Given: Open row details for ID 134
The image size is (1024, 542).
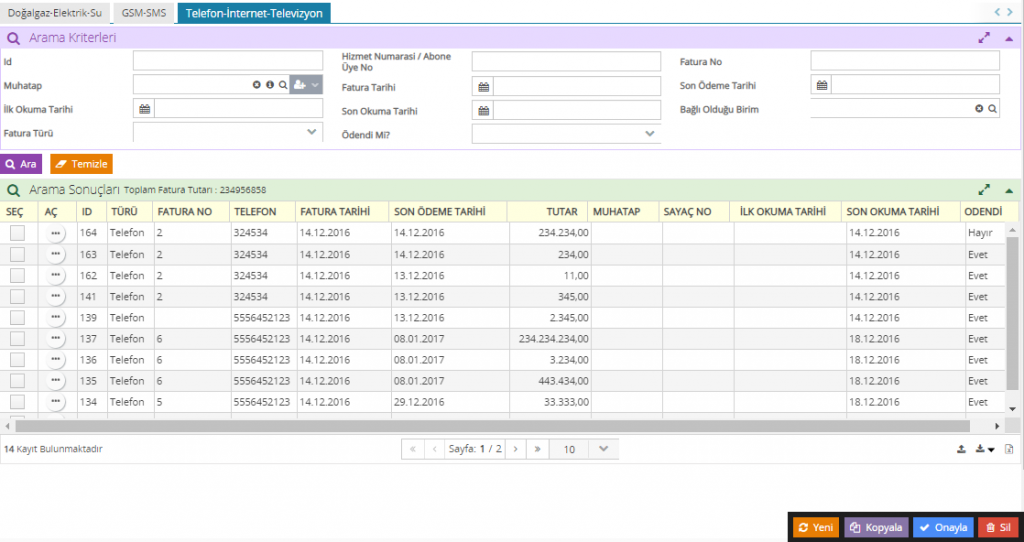Looking at the screenshot, I should [x=56, y=402].
